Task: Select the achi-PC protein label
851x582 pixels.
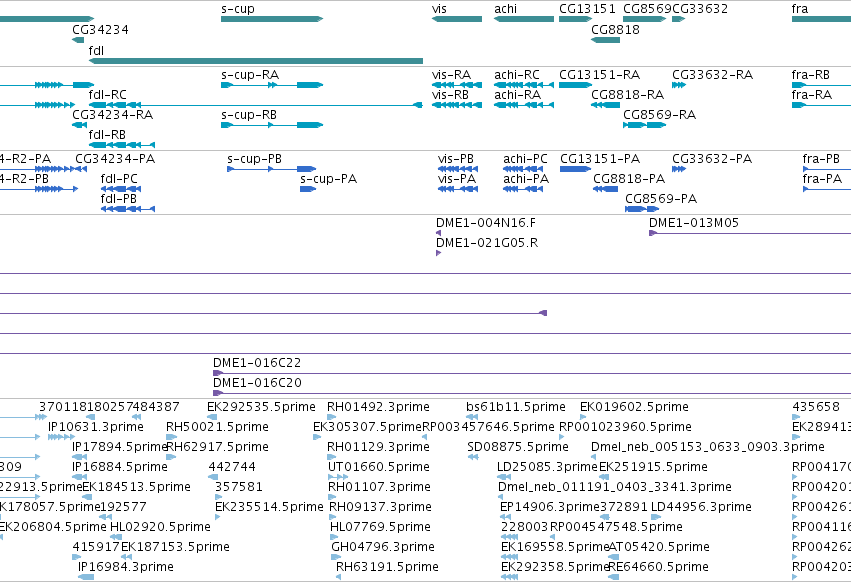Action: [525, 159]
